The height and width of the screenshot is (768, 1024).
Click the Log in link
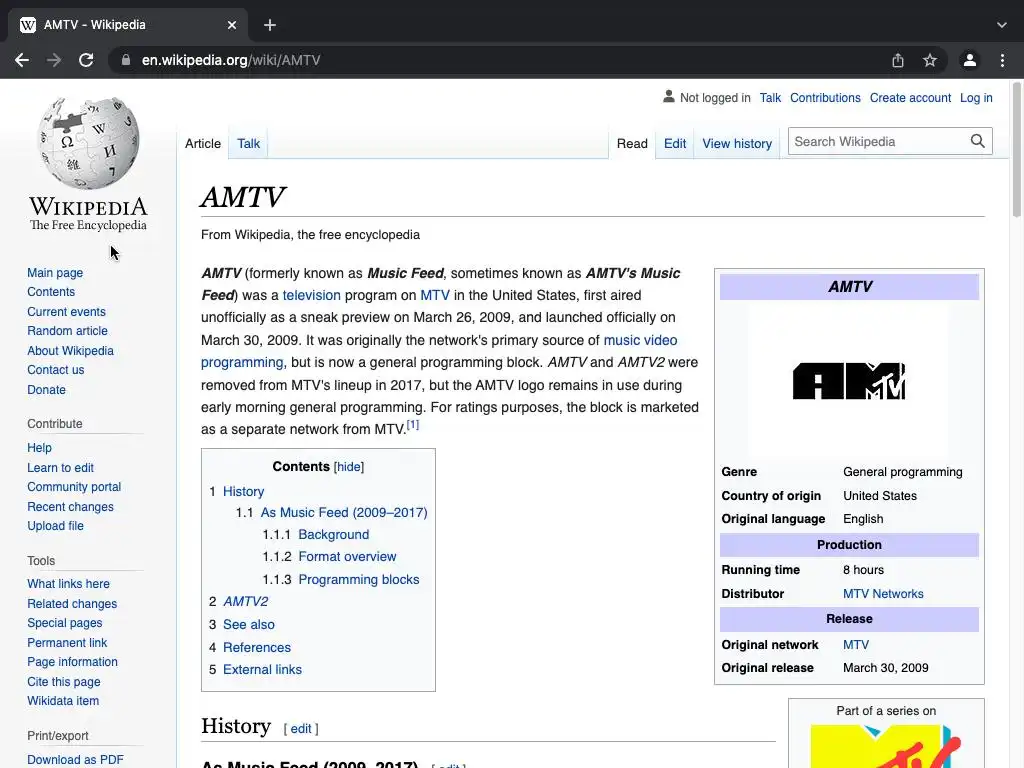point(976,98)
